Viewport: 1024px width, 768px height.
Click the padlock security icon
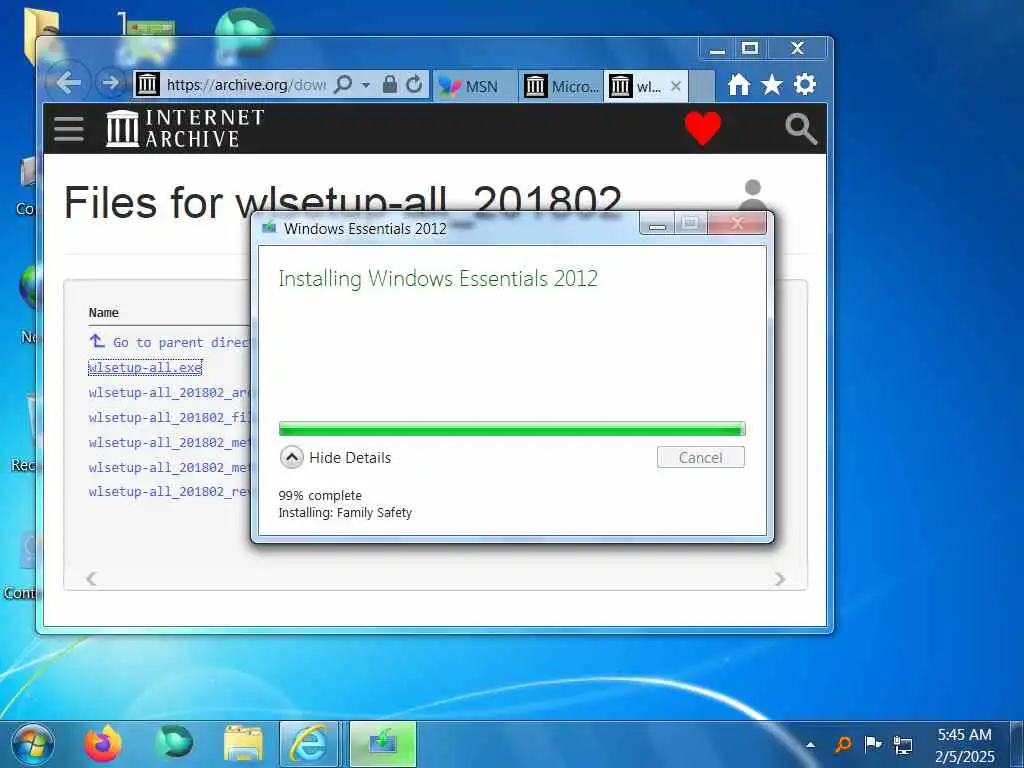point(389,84)
